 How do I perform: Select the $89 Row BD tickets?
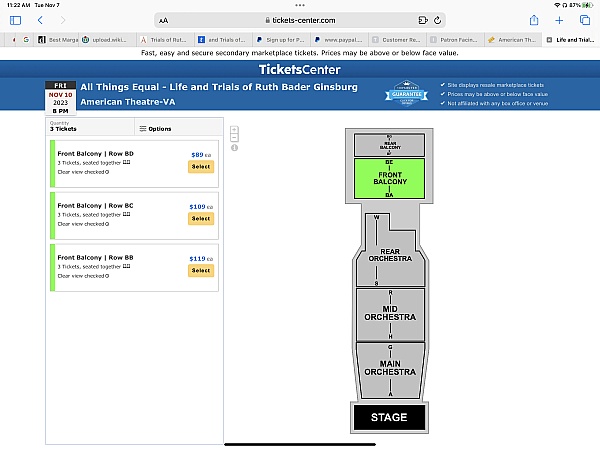201,167
